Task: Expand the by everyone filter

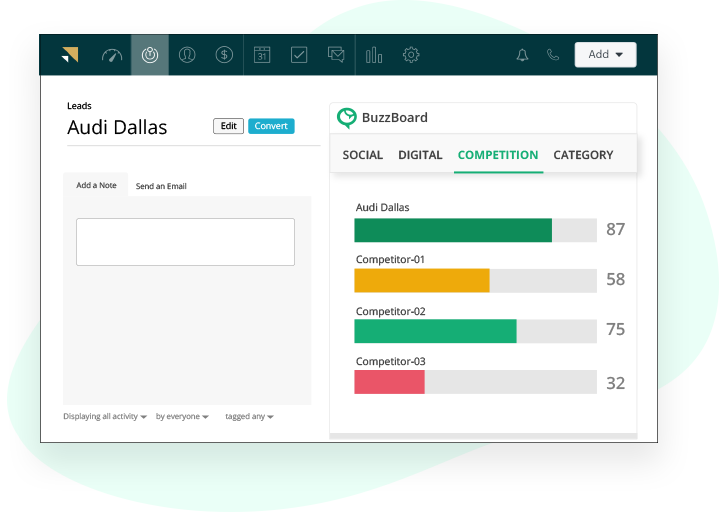Action: pos(182,416)
